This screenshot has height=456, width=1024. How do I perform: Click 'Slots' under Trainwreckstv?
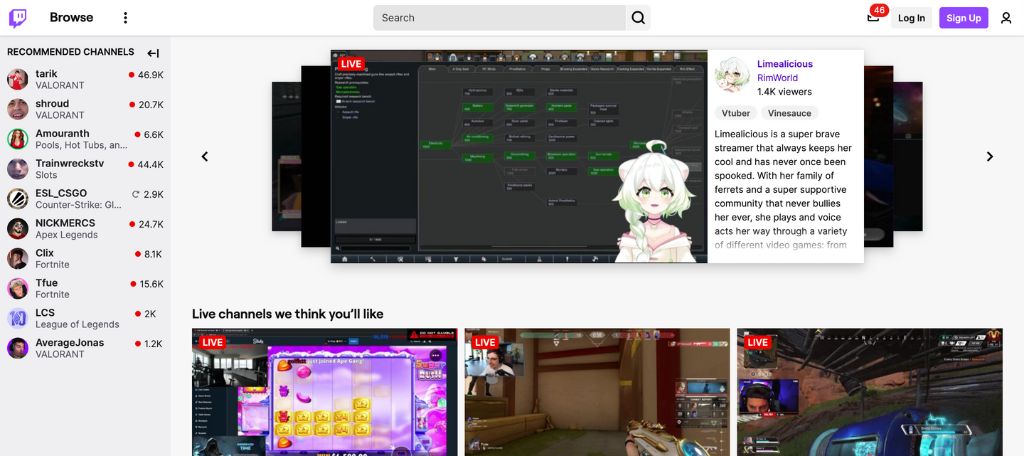[46, 175]
